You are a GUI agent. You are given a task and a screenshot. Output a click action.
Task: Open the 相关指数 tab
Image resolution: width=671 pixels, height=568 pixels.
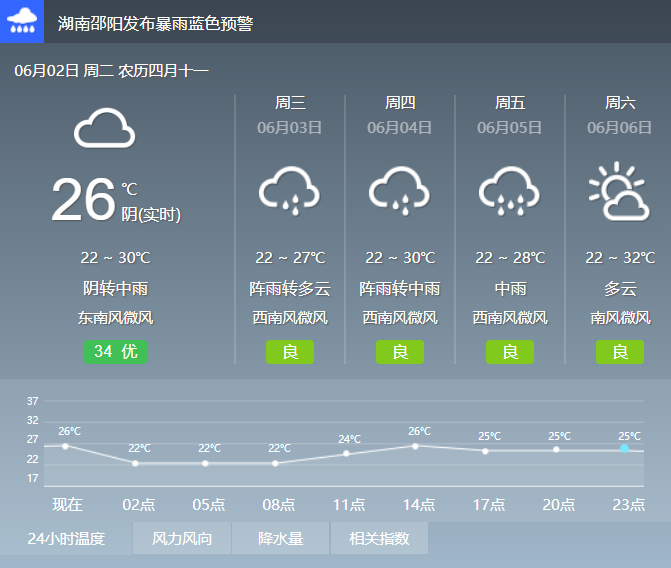[379, 538]
